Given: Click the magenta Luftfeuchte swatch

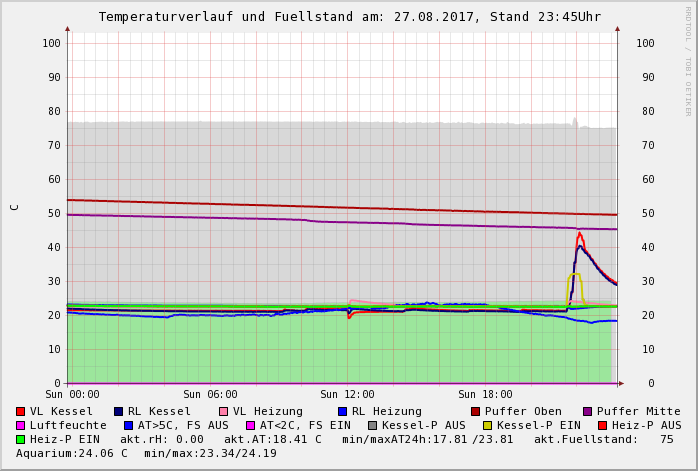Looking at the screenshot, I should 20,426.
